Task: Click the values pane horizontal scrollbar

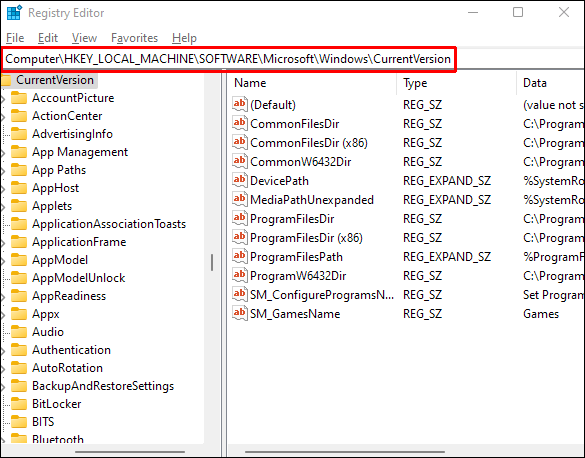Action: point(345,452)
